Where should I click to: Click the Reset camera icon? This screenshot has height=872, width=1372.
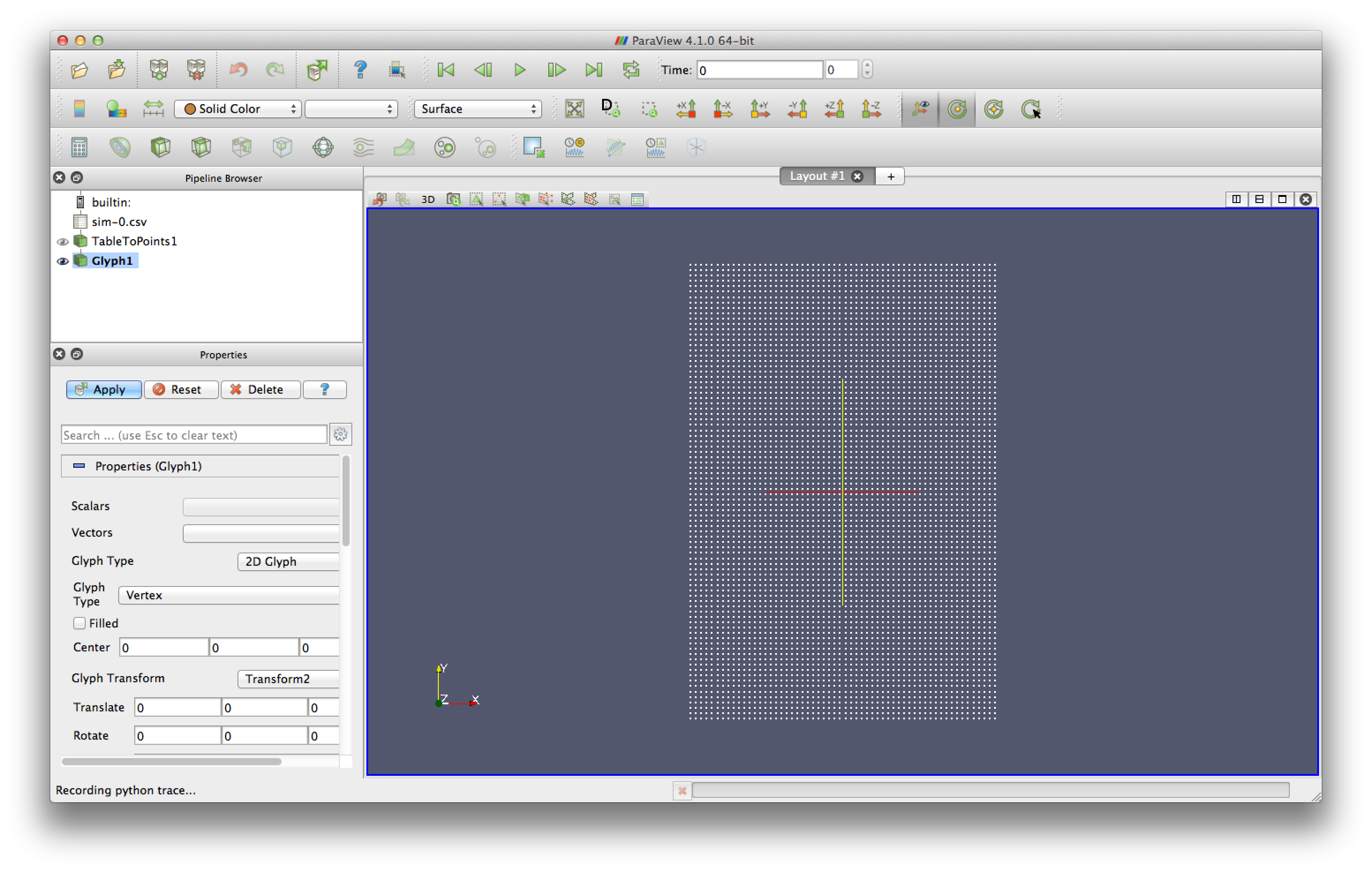[574, 109]
